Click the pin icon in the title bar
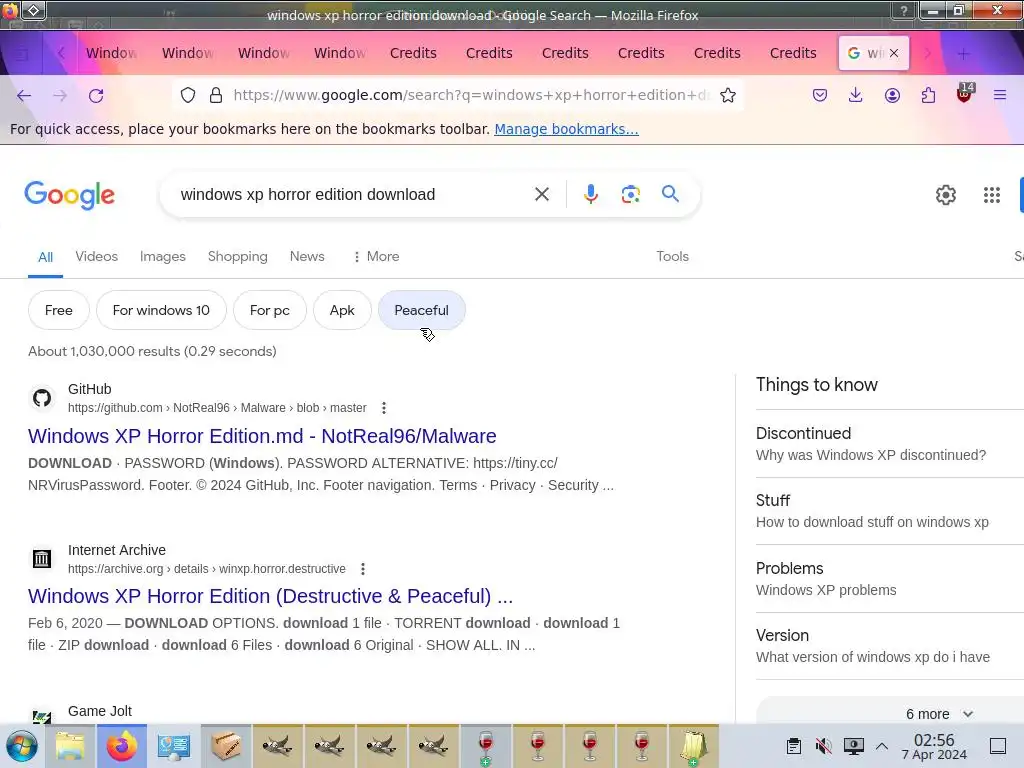 click(33, 10)
